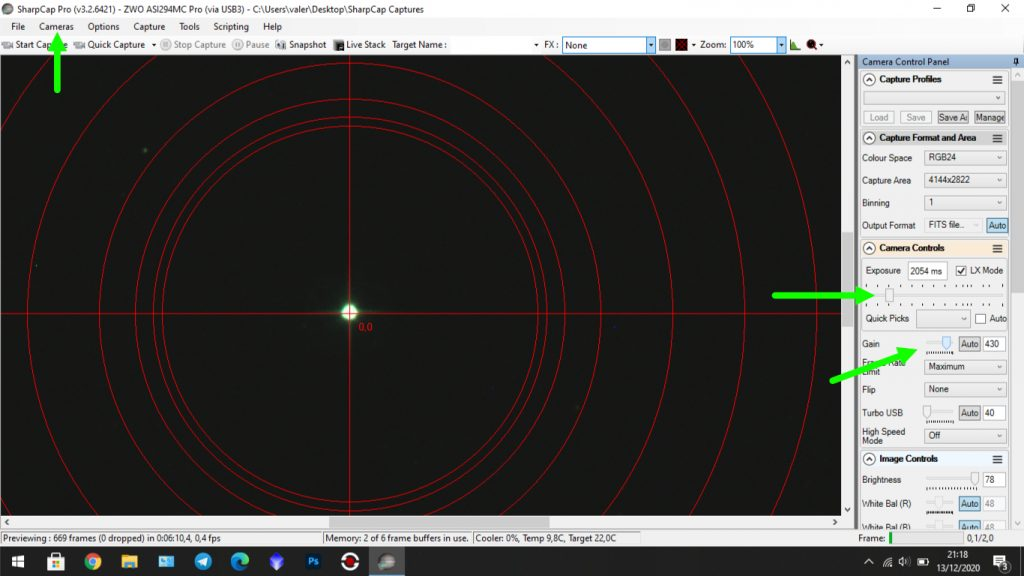The image size is (1024, 576).
Task: Open the Colour Space dropdown
Action: click(x=965, y=157)
